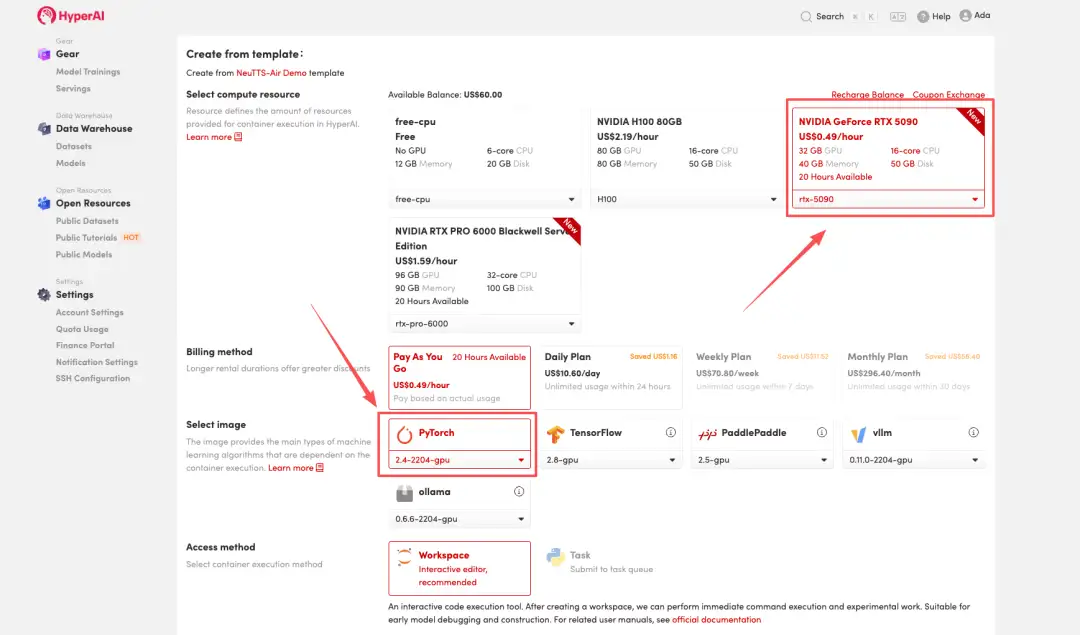1080x635 pixels.
Task: Open Quota Usage in sidebar
Action: point(82,329)
